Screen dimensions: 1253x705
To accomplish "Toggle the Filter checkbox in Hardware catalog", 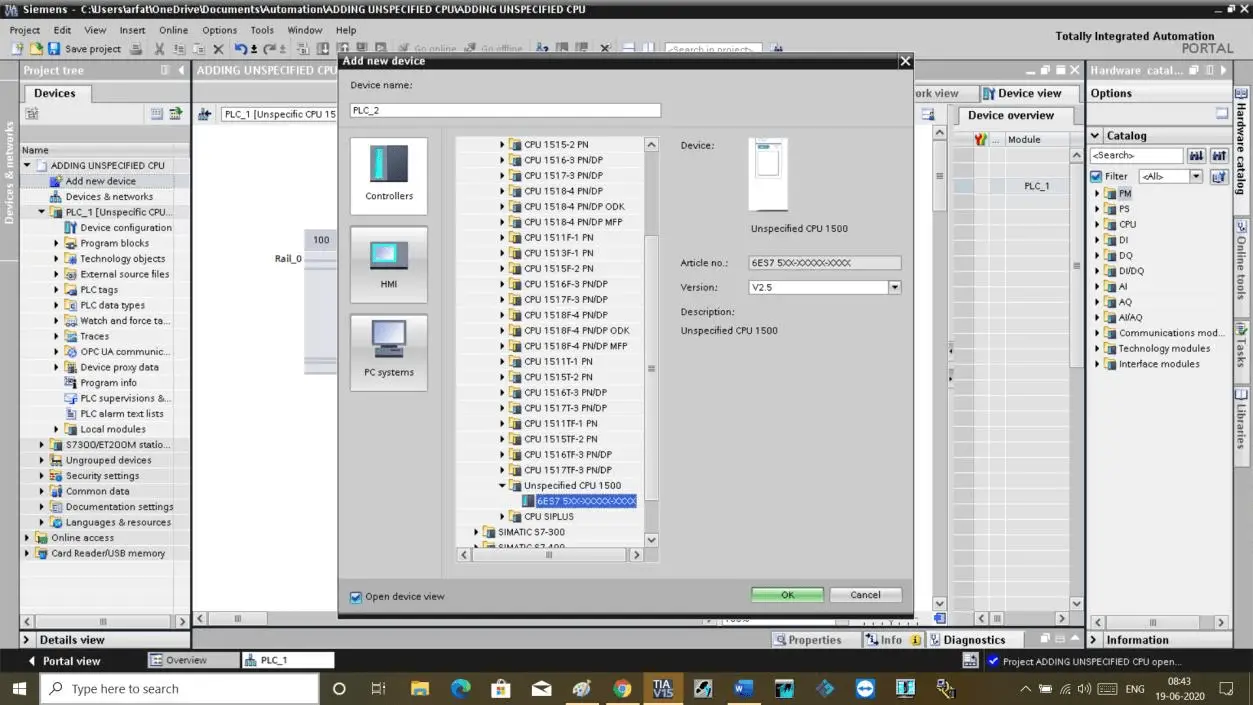I will click(1096, 176).
